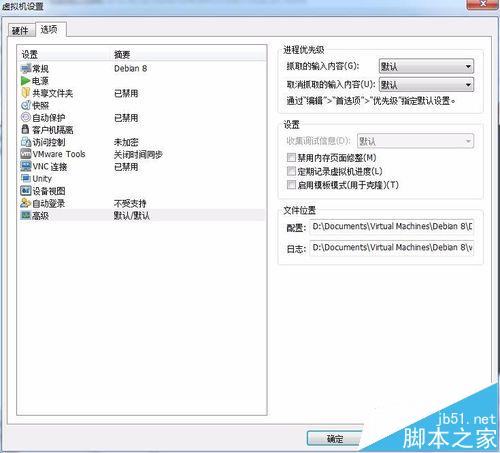Check 启用模板模式(用于克隆)(T) option

click(291, 185)
